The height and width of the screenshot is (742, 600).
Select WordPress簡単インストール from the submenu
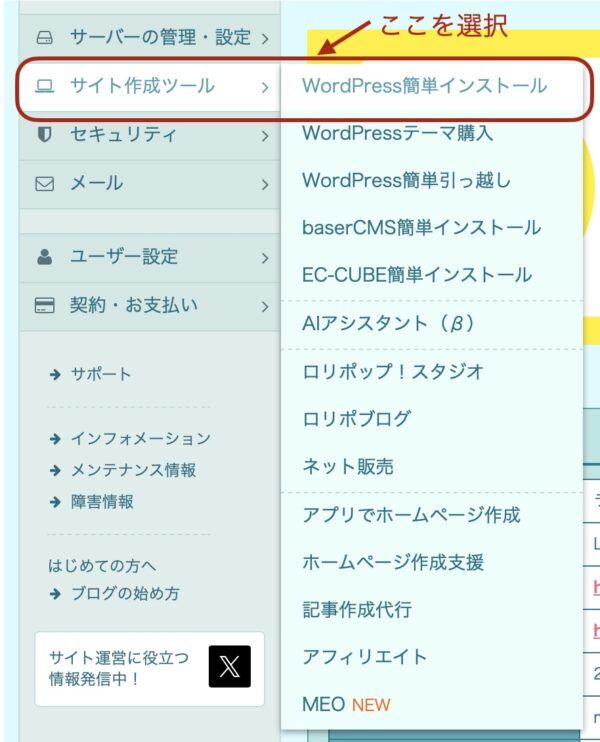point(424,86)
